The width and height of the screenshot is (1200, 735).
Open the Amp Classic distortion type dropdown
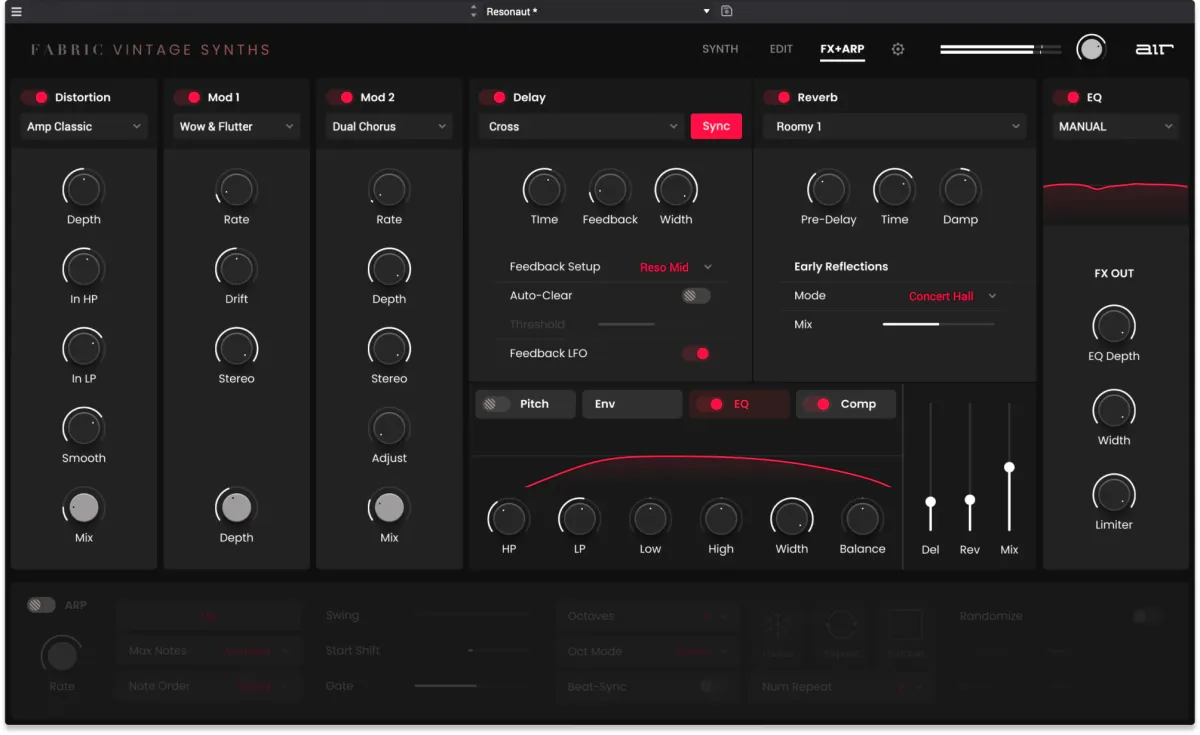point(84,127)
